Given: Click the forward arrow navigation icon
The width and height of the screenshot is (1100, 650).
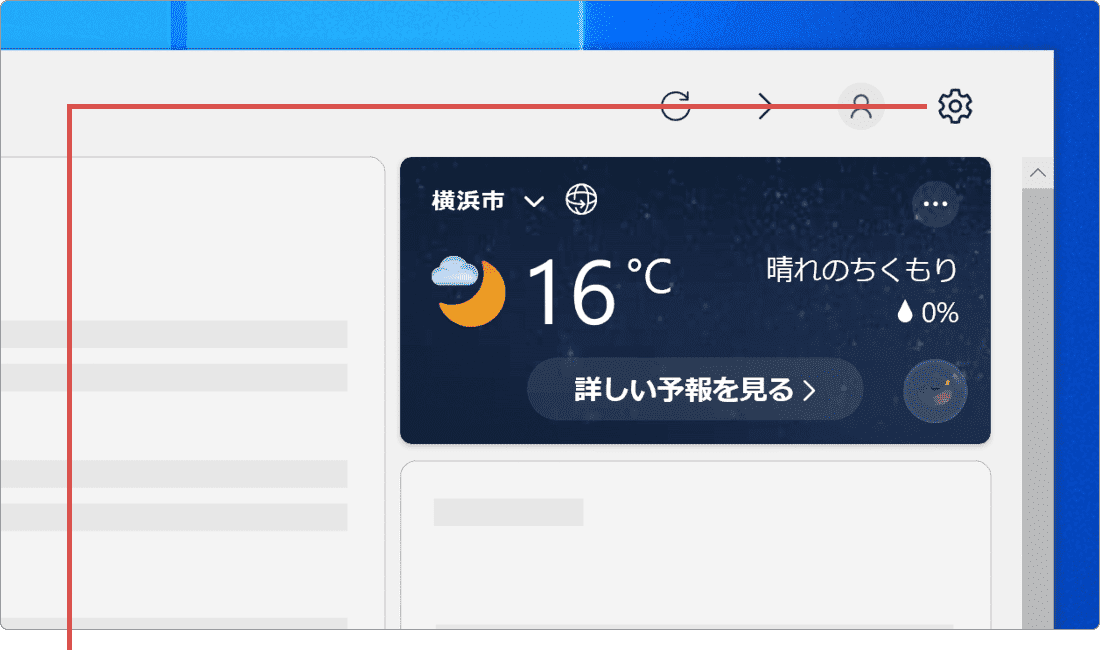Looking at the screenshot, I should coord(765,104).
